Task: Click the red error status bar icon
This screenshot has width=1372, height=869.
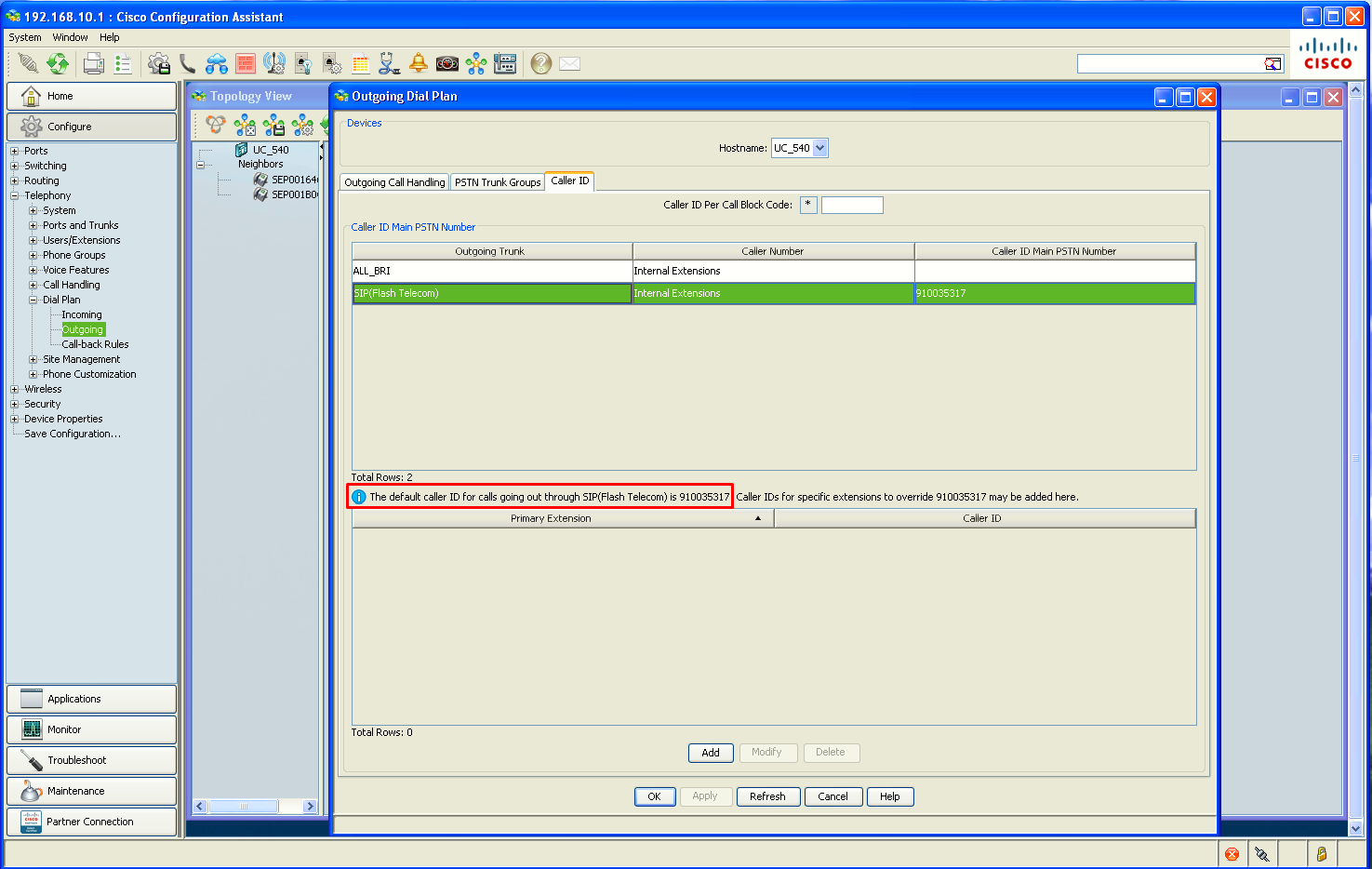Action: click(x=1232, y=853)
